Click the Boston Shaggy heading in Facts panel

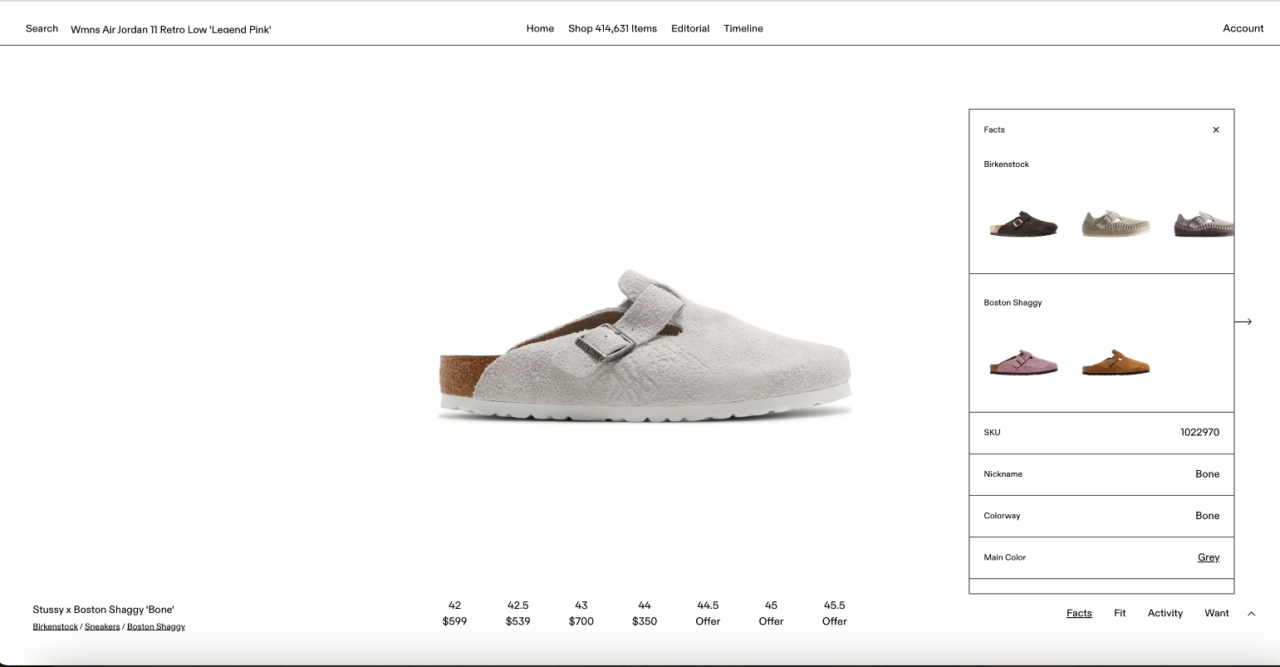pyautogui.click(x=1013, y=303)
